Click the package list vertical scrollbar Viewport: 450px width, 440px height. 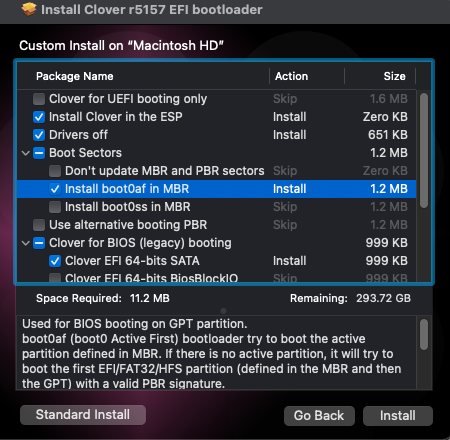point(424,150)
